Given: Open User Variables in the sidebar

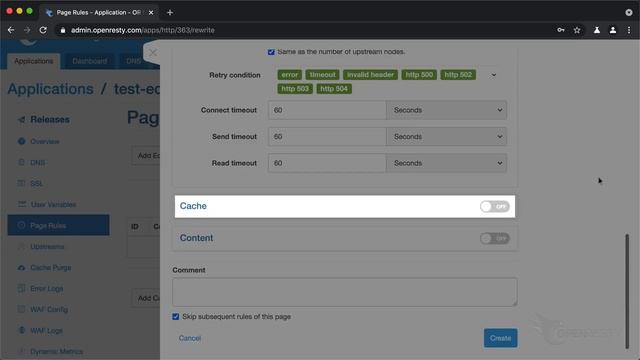Looking at the screenshot, I should pos(53,204).
